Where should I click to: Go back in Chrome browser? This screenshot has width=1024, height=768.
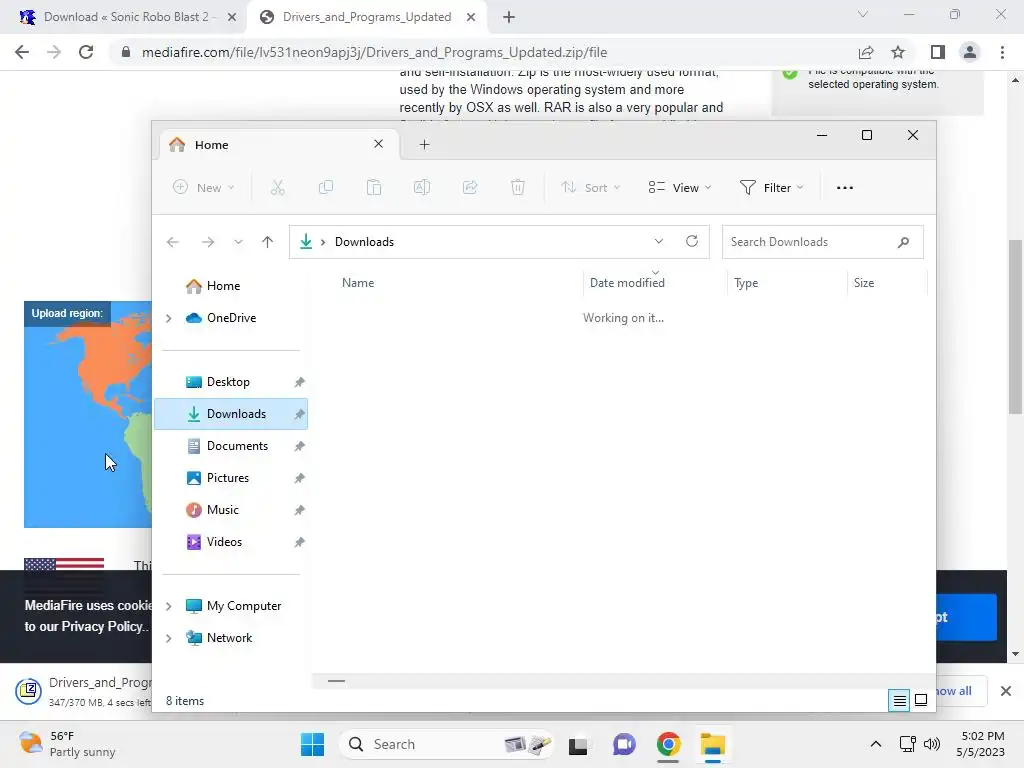click(x=22, y=52)
